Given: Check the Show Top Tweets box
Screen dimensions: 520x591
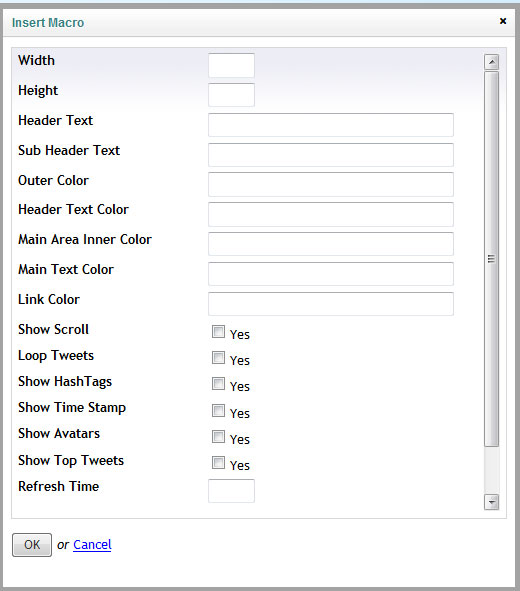Looking at the screenshot, I should click(218, 462).
